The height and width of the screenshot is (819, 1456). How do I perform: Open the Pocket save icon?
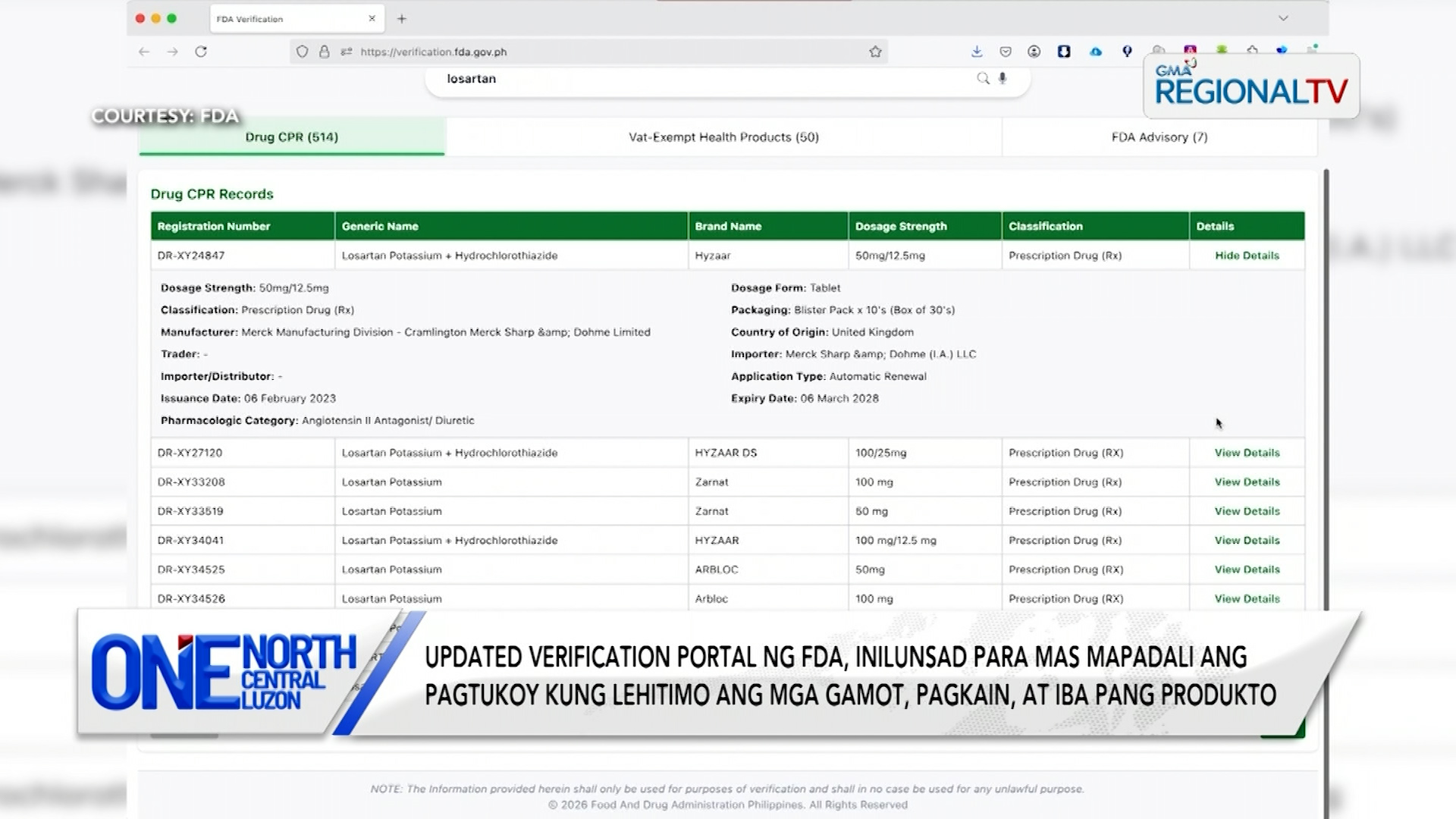(1006, 52)
